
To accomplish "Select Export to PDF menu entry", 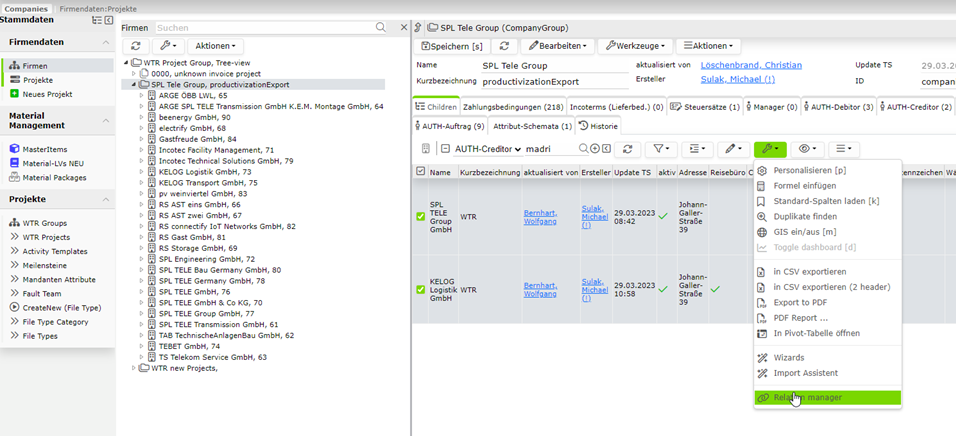I will tap(801, 302).
